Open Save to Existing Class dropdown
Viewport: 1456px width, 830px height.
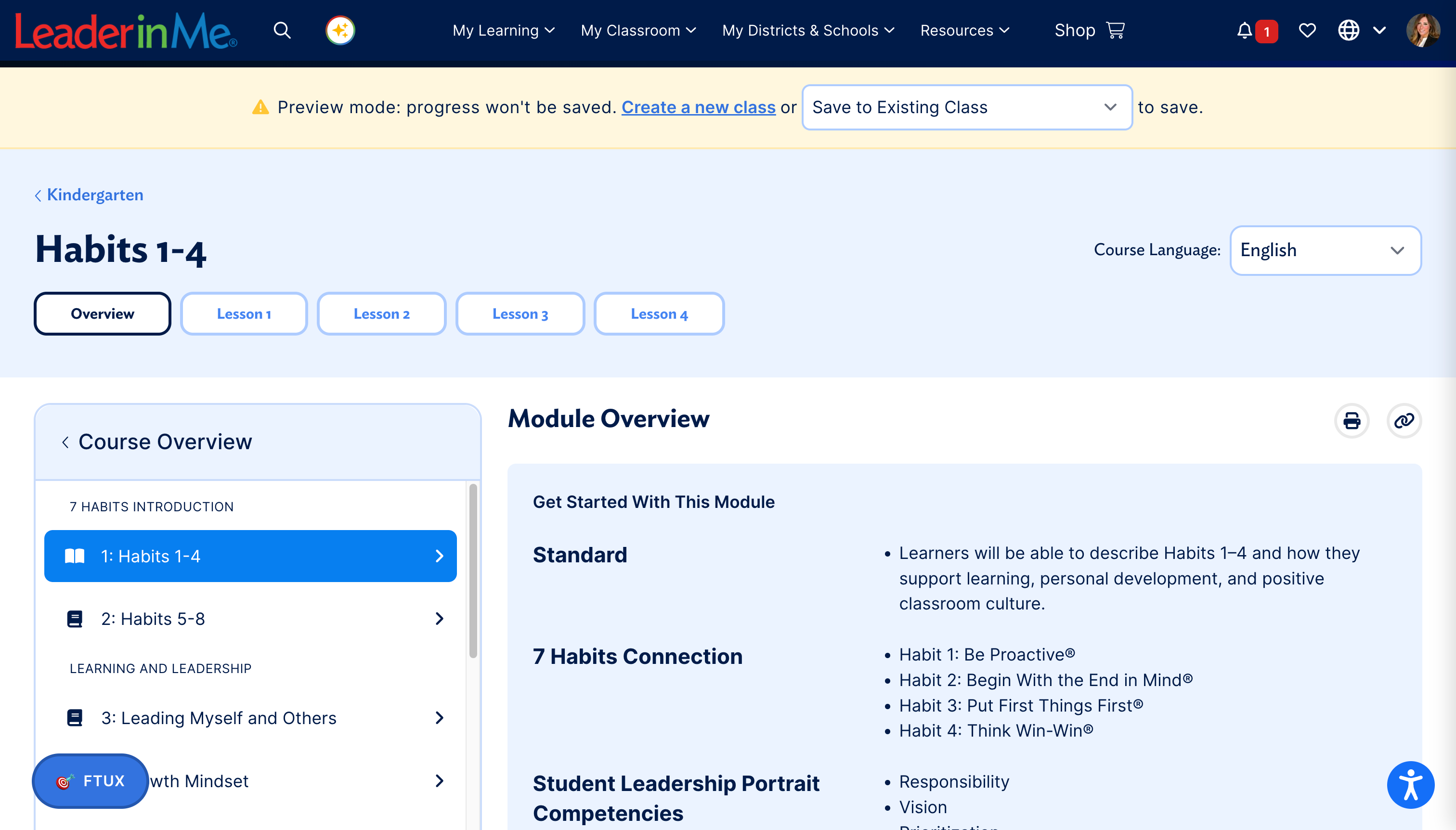click(x=966, y=107)
